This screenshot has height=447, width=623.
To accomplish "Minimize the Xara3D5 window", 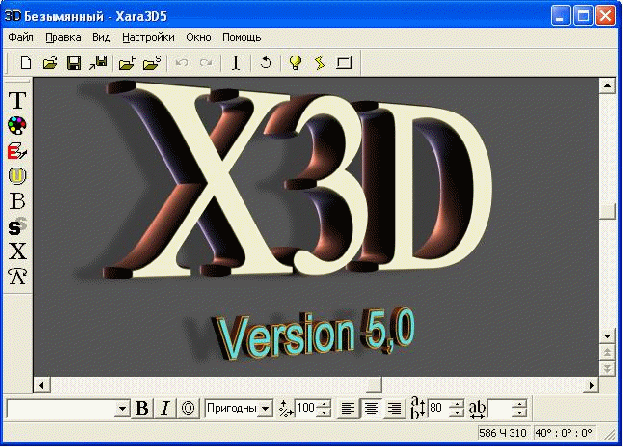I will click(560, 16).
